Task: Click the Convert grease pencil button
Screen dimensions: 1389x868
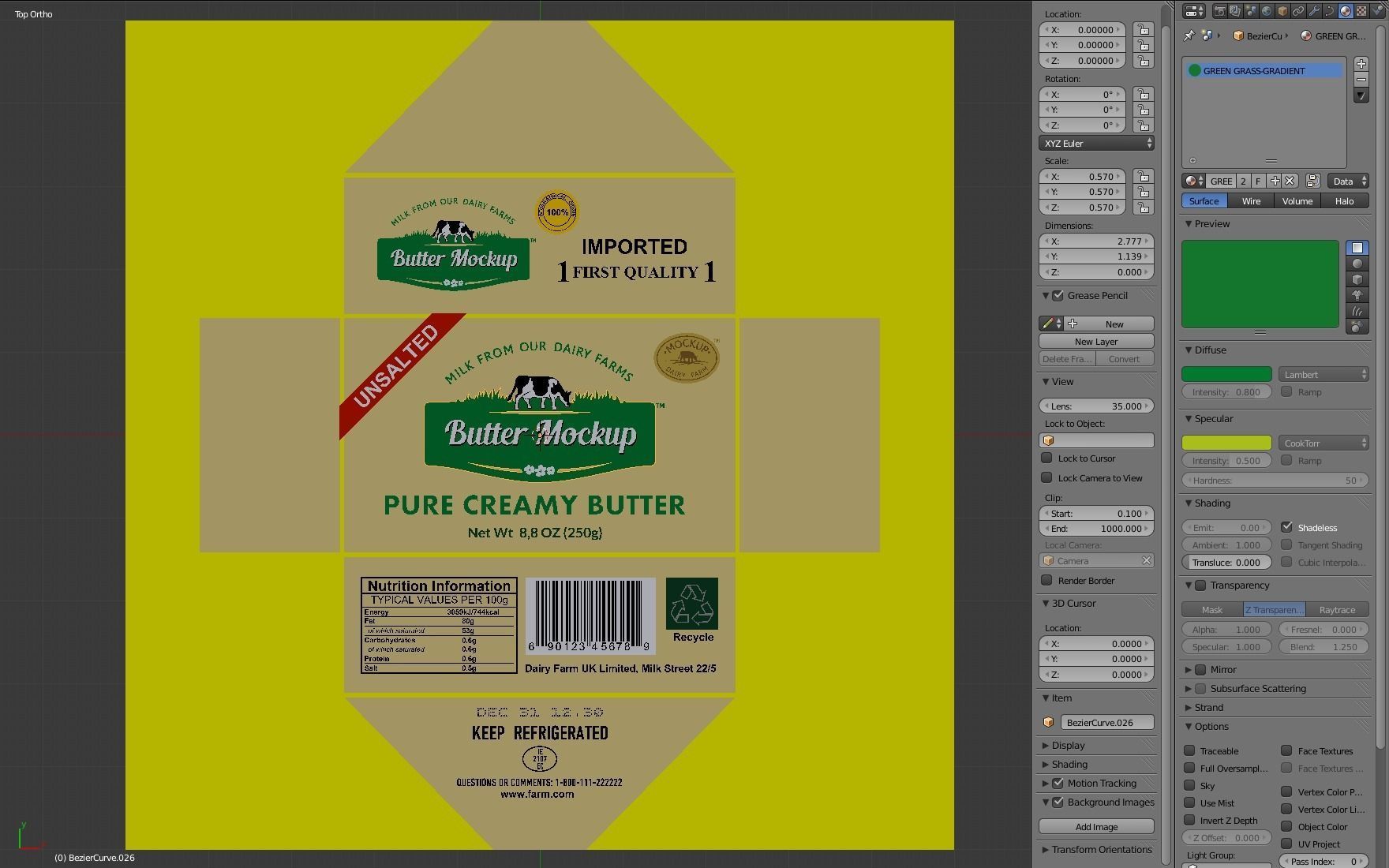Action: 1125,358
